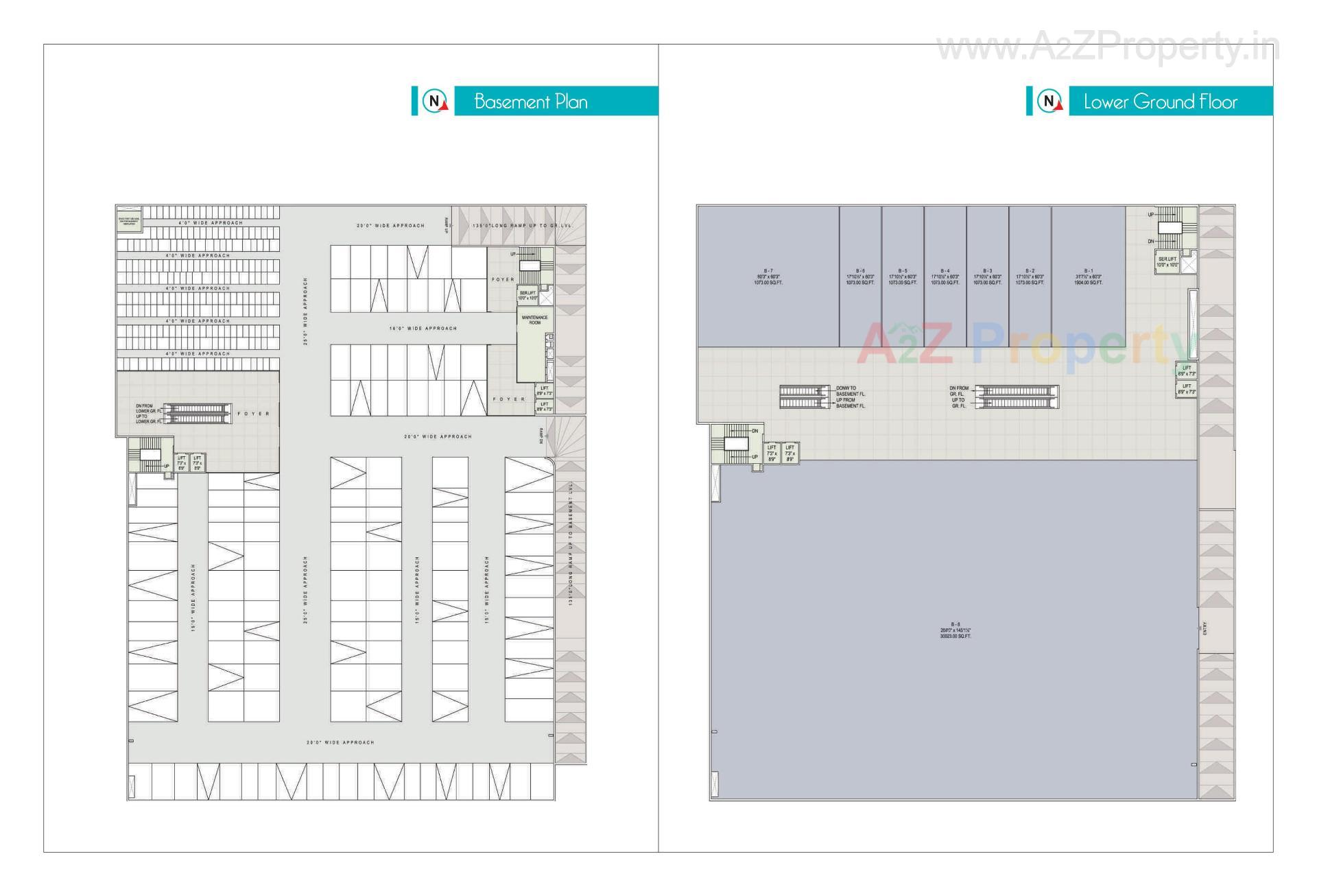Toggle the LIFT 8'9 x 7'3 near Maintenance Room

point(544,391)
